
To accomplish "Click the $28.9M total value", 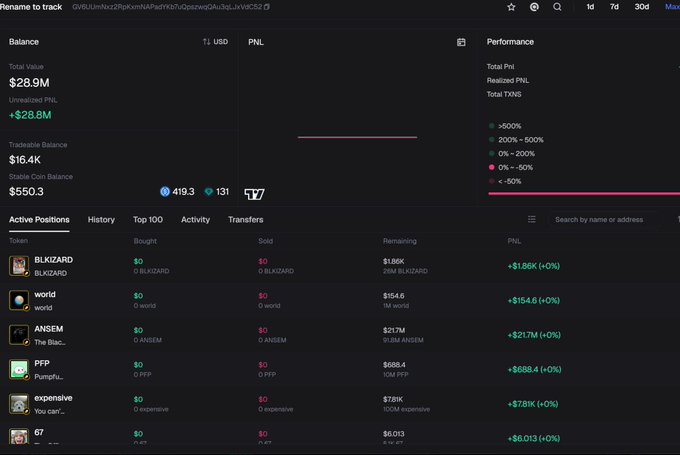I will 29,83.
